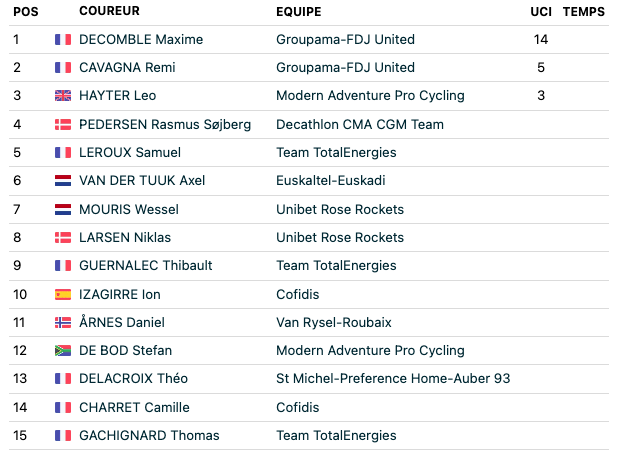Open rider page for CAVAGNA Remi
The height and width of the screenshot is (450, 619).
(127, 68)
